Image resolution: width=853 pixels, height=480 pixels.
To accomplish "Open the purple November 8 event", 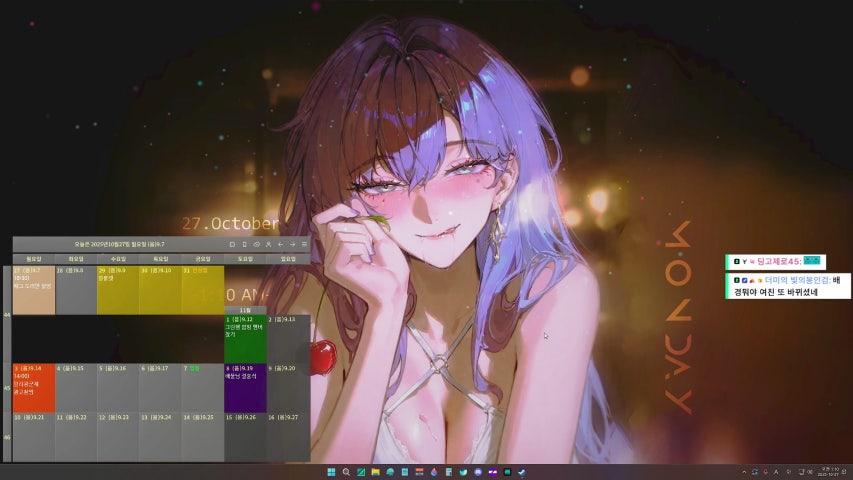I will (x=245, y=388).
